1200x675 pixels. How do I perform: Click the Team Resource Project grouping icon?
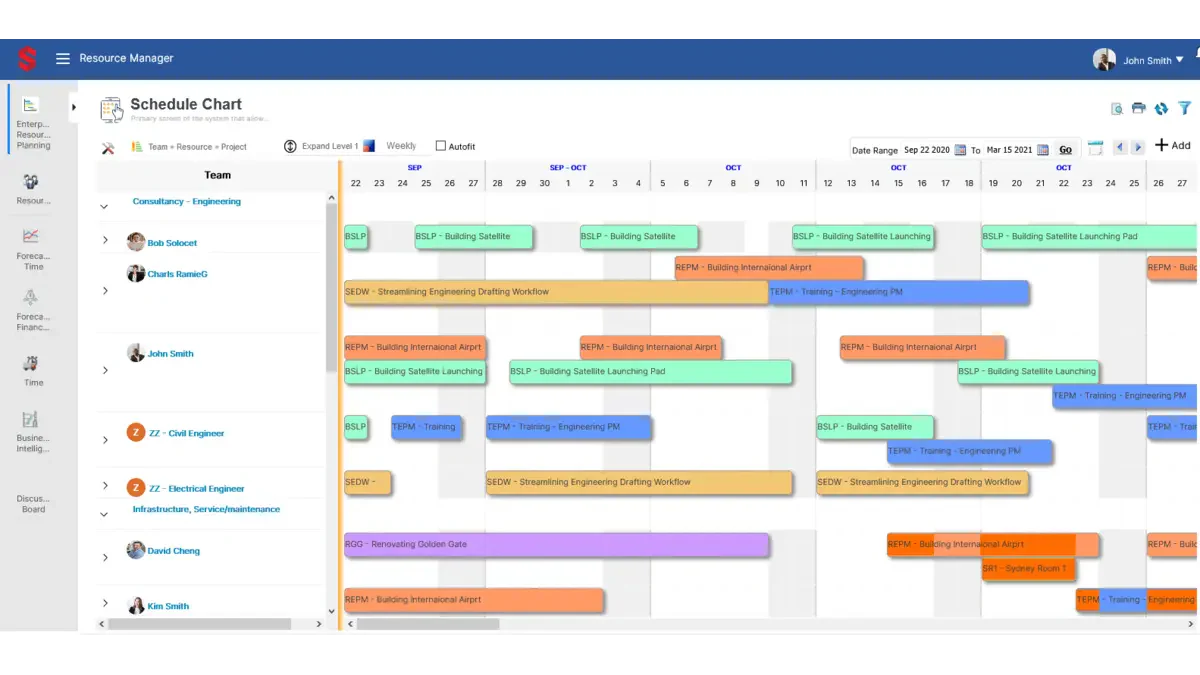pos(137,146)
